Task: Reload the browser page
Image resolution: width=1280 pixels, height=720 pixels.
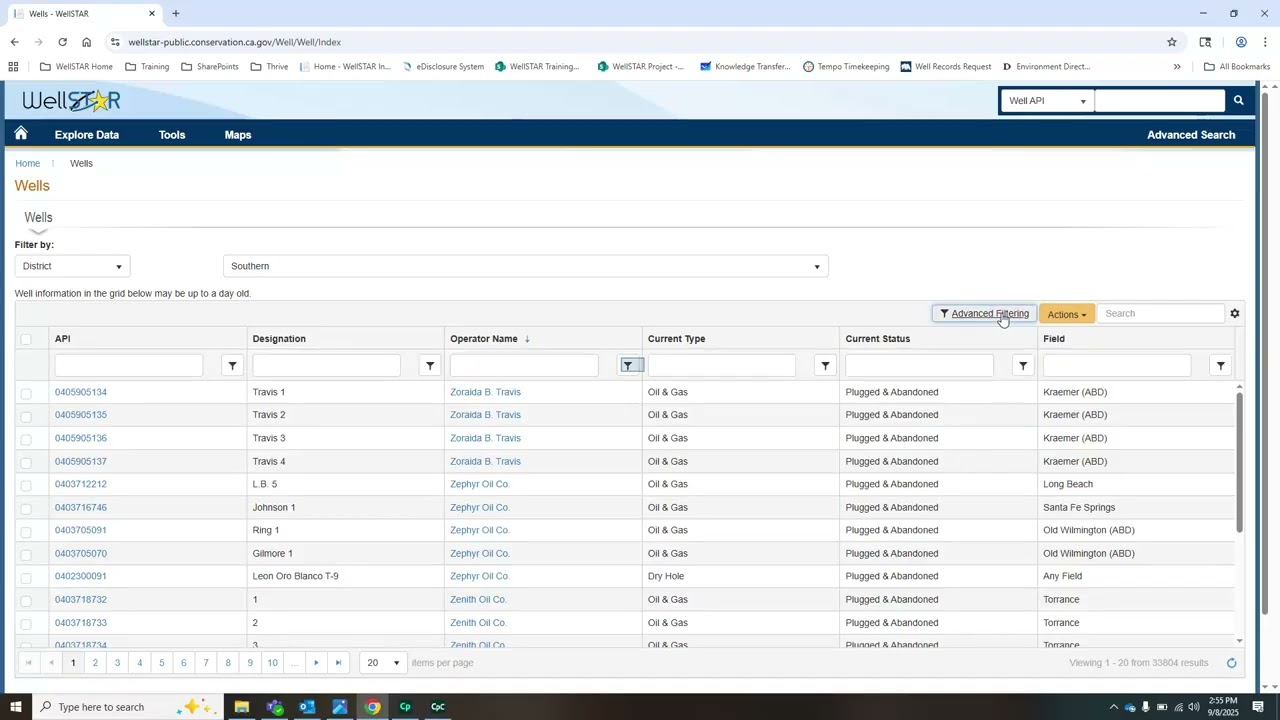Action: pyautogui.click(x=62, y=42)
